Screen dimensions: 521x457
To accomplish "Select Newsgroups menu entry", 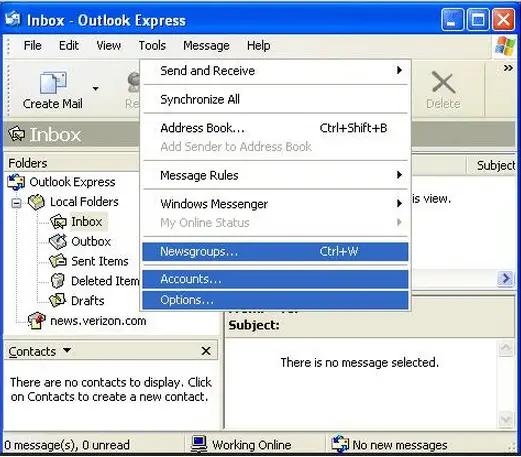I will tap(275, 252).
